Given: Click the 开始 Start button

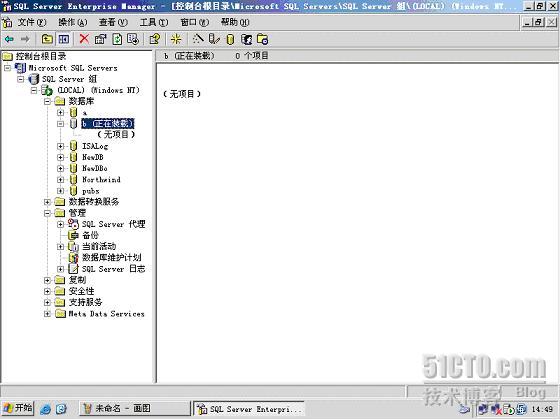Looking at the screenshot, I should coord(18,408).
